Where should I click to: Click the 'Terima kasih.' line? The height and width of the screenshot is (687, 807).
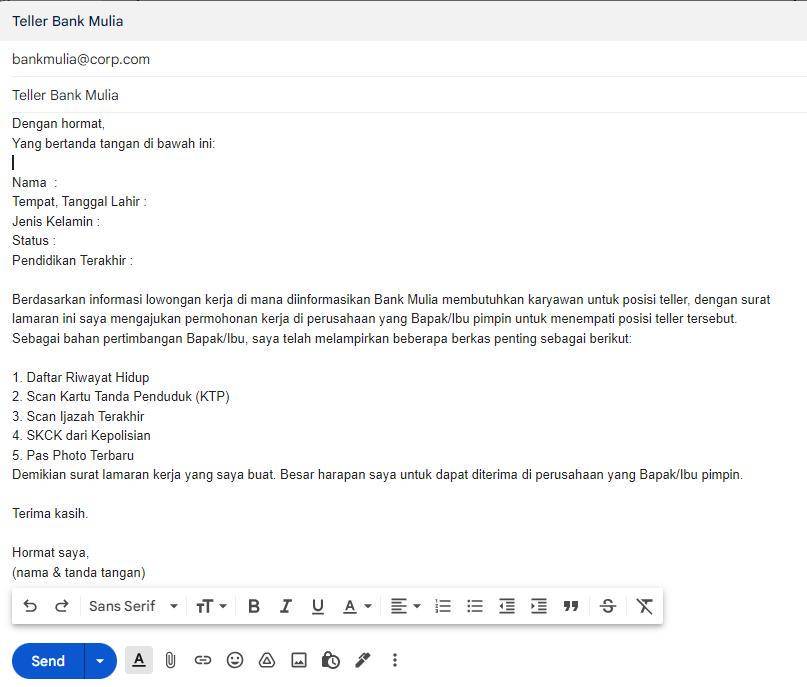pyautogui.click(x=50, y=513)
